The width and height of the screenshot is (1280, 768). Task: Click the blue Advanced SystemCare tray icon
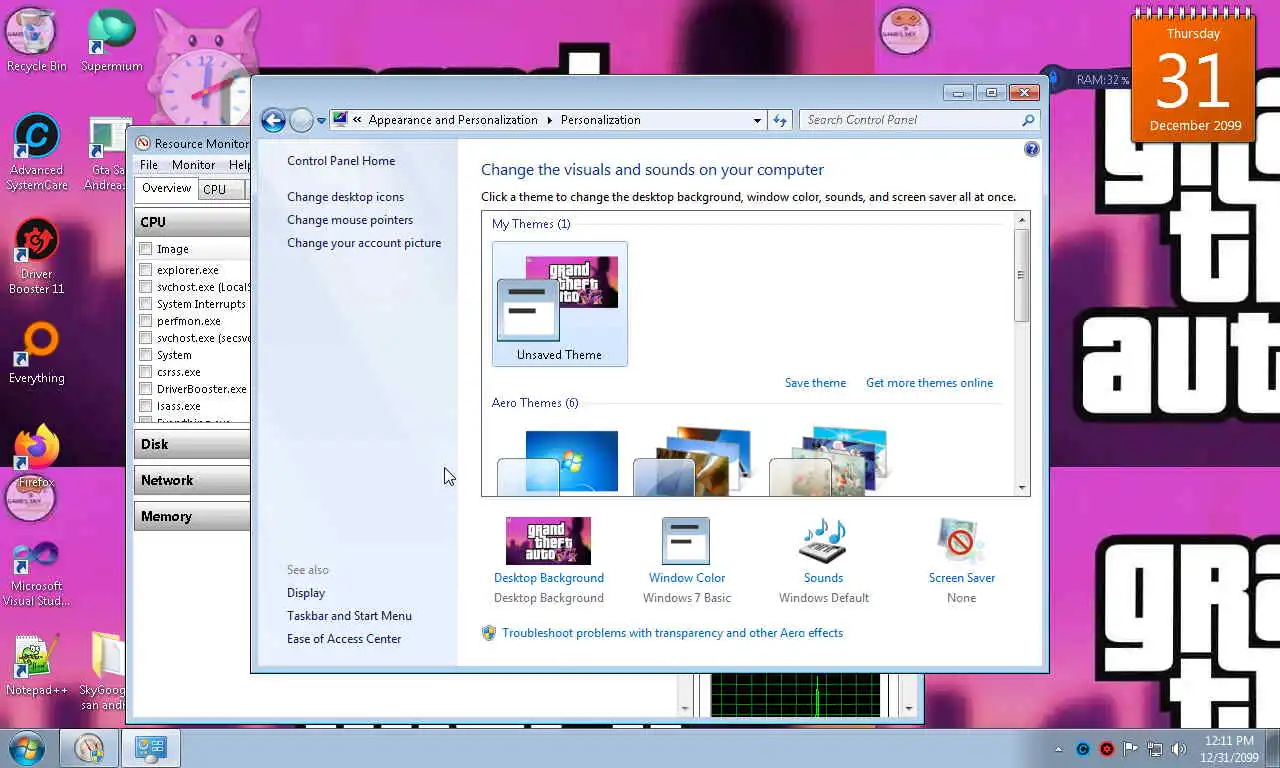[1083, 748]
